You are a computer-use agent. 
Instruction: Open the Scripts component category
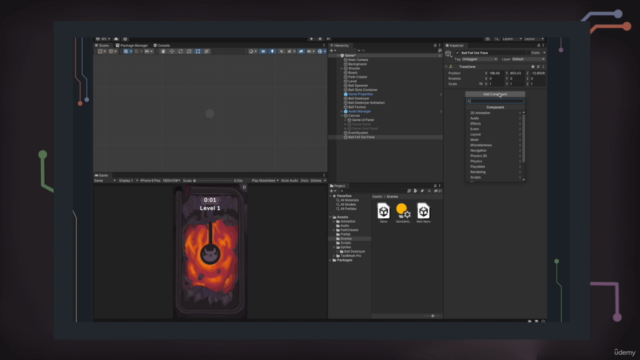coord(495,177)
